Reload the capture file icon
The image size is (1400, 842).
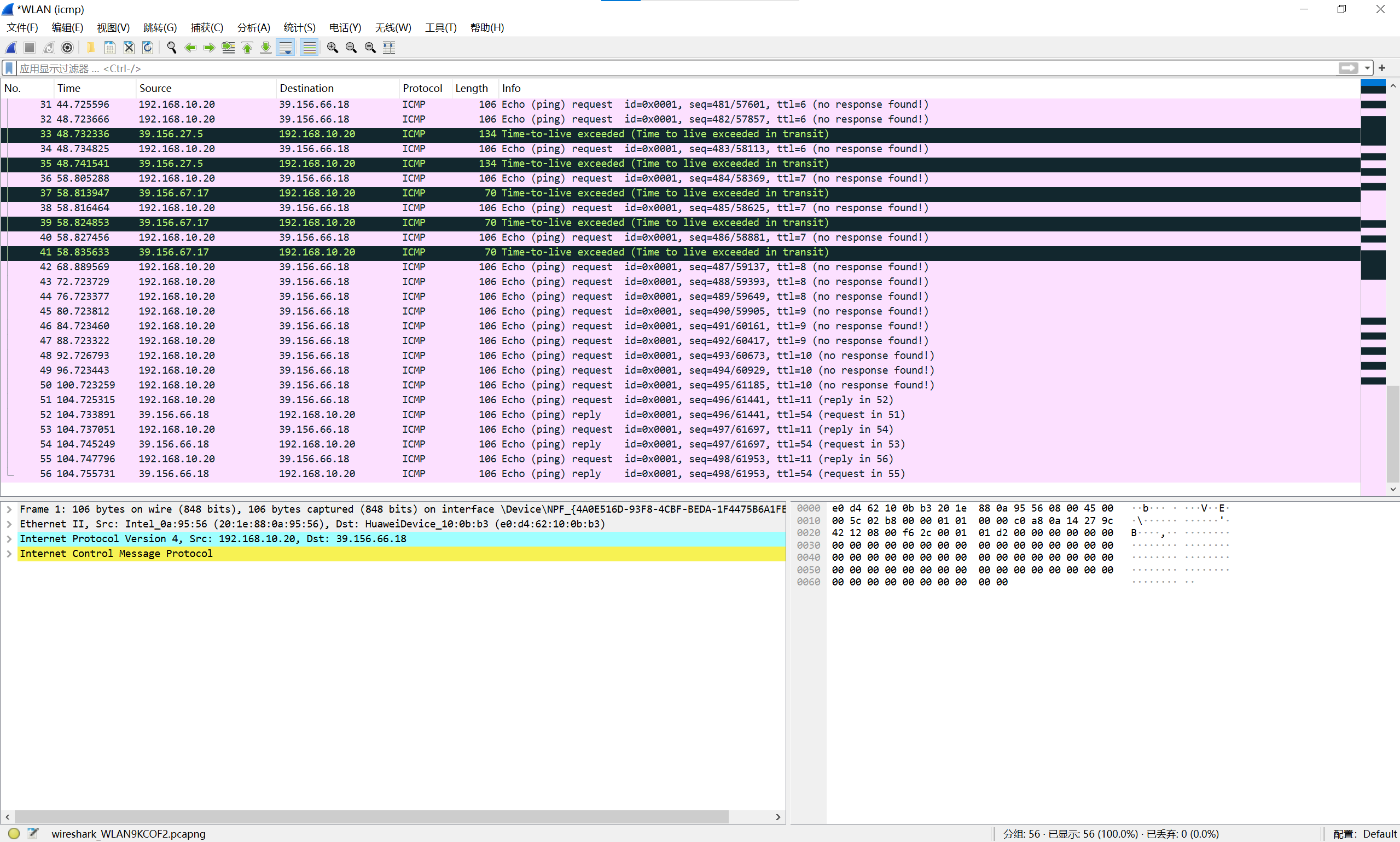148,48
